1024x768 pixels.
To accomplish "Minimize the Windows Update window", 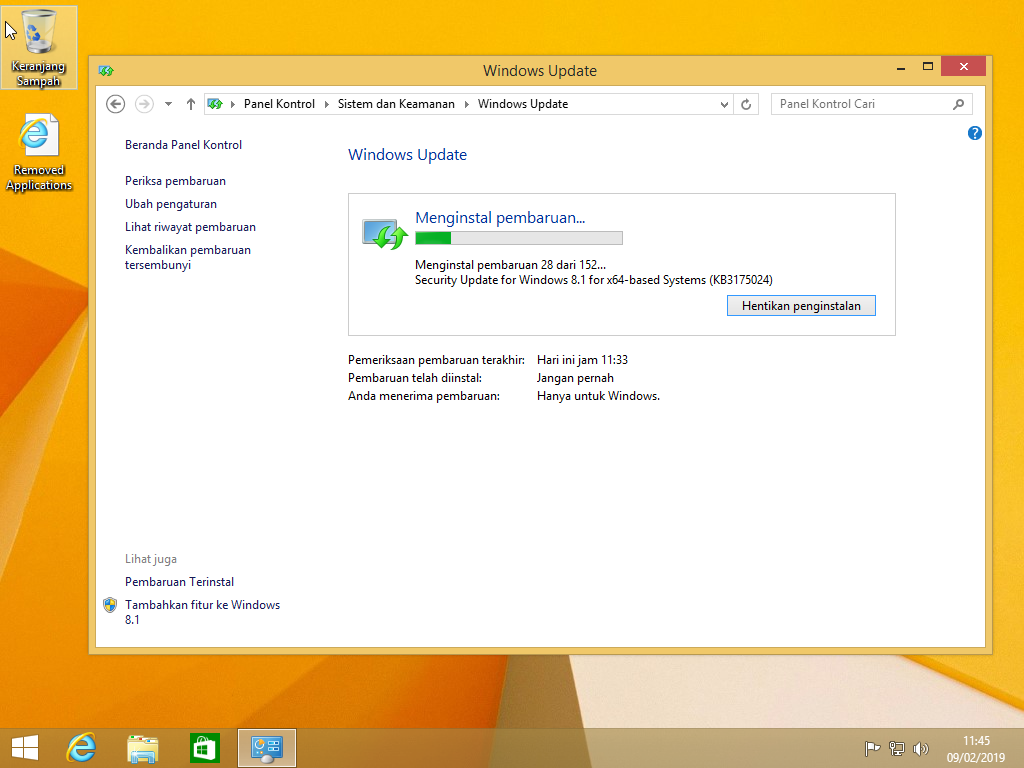I will pos(901,67).
